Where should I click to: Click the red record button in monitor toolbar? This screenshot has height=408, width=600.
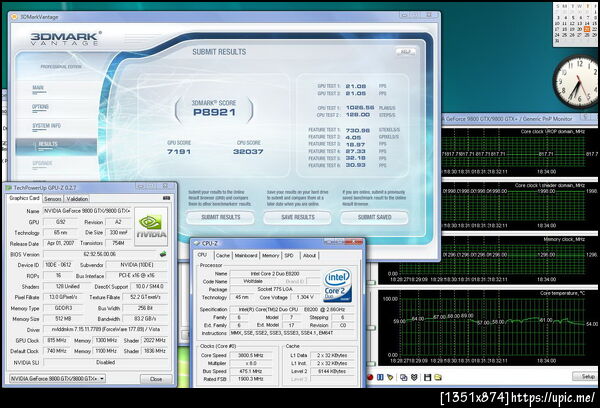pos(370,377)
